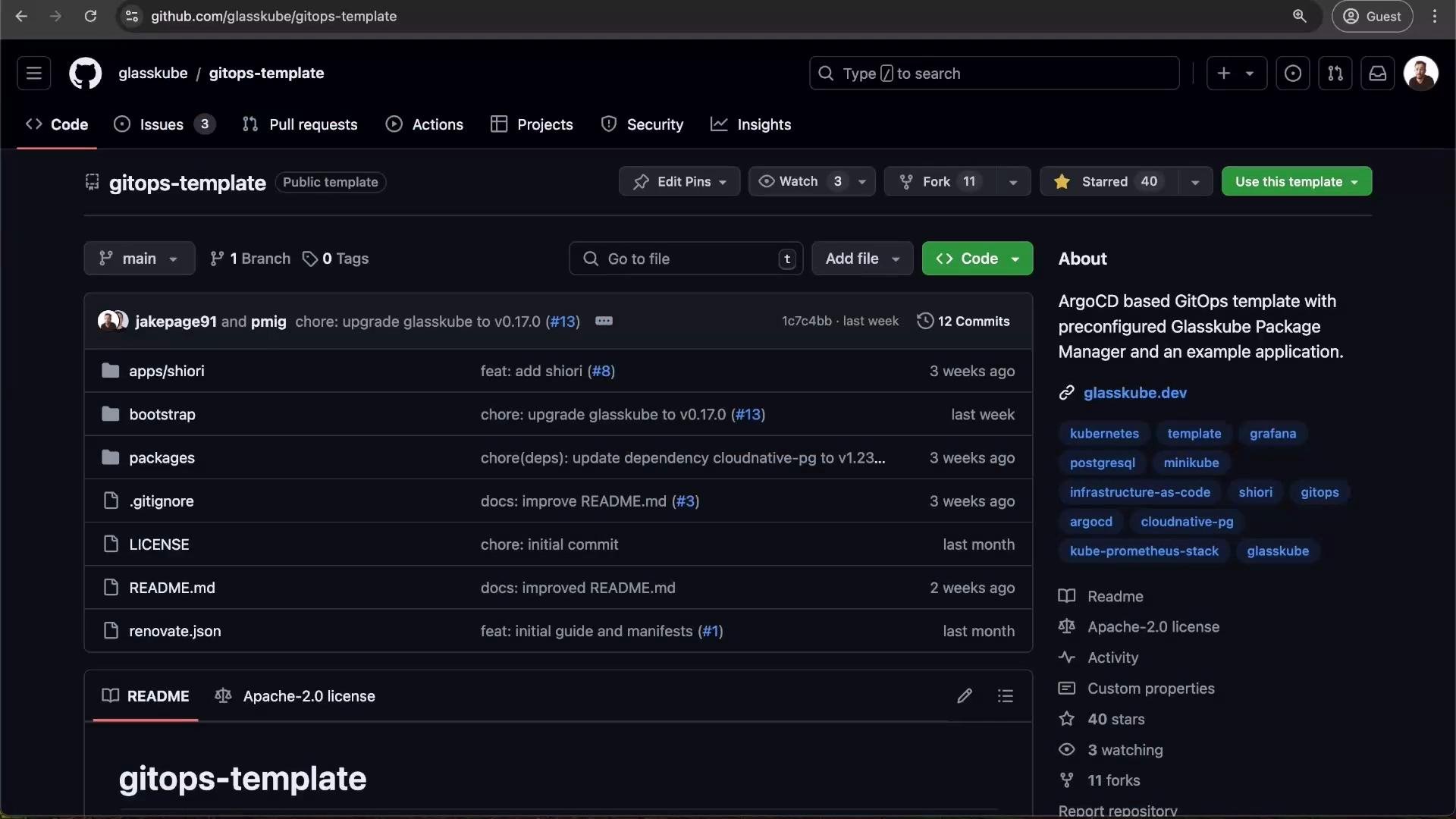Open the README.md file
Viewport: 1456px width, 819px height.
[172, 588]
